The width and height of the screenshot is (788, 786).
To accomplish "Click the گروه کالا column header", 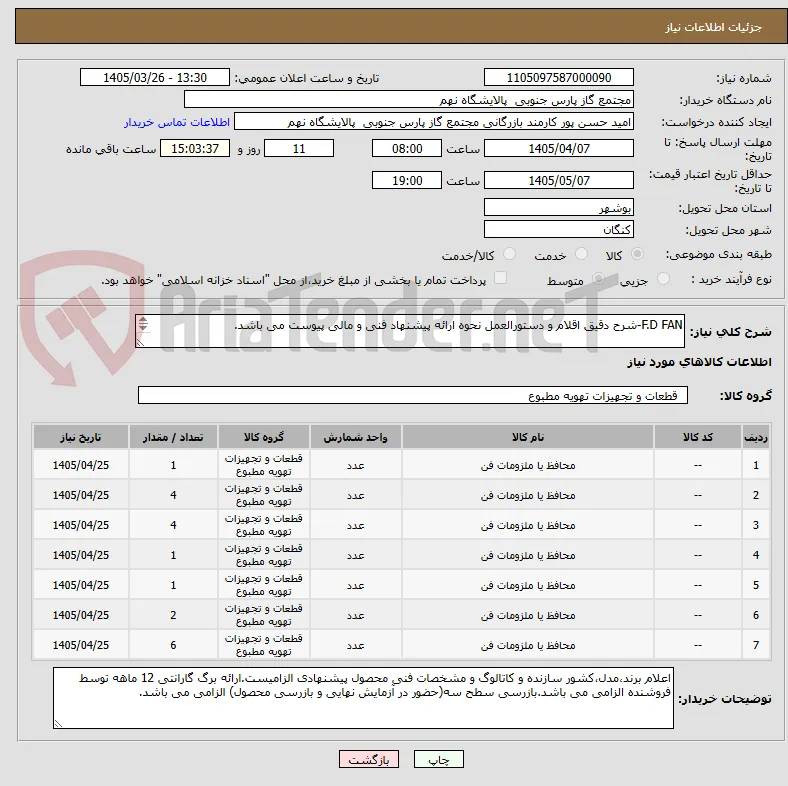I will pyautogui.click(x=264, y=437).
